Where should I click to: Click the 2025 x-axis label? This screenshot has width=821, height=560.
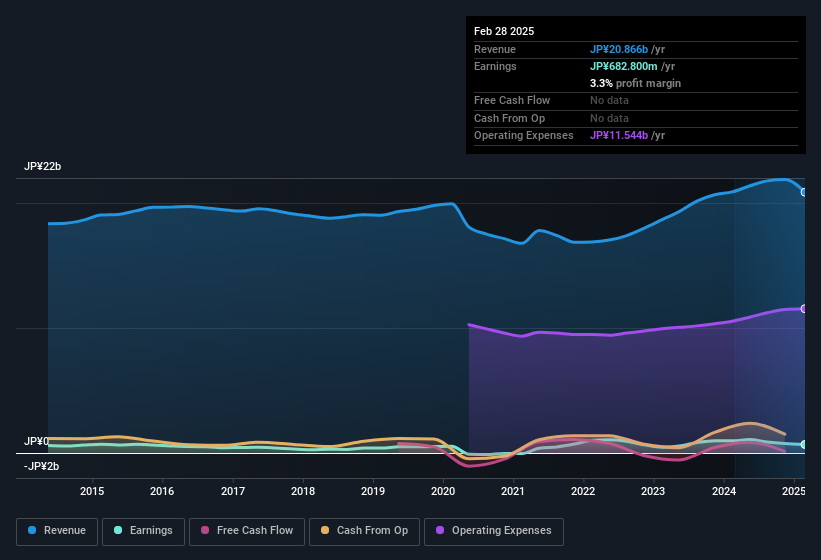(793, 491)
